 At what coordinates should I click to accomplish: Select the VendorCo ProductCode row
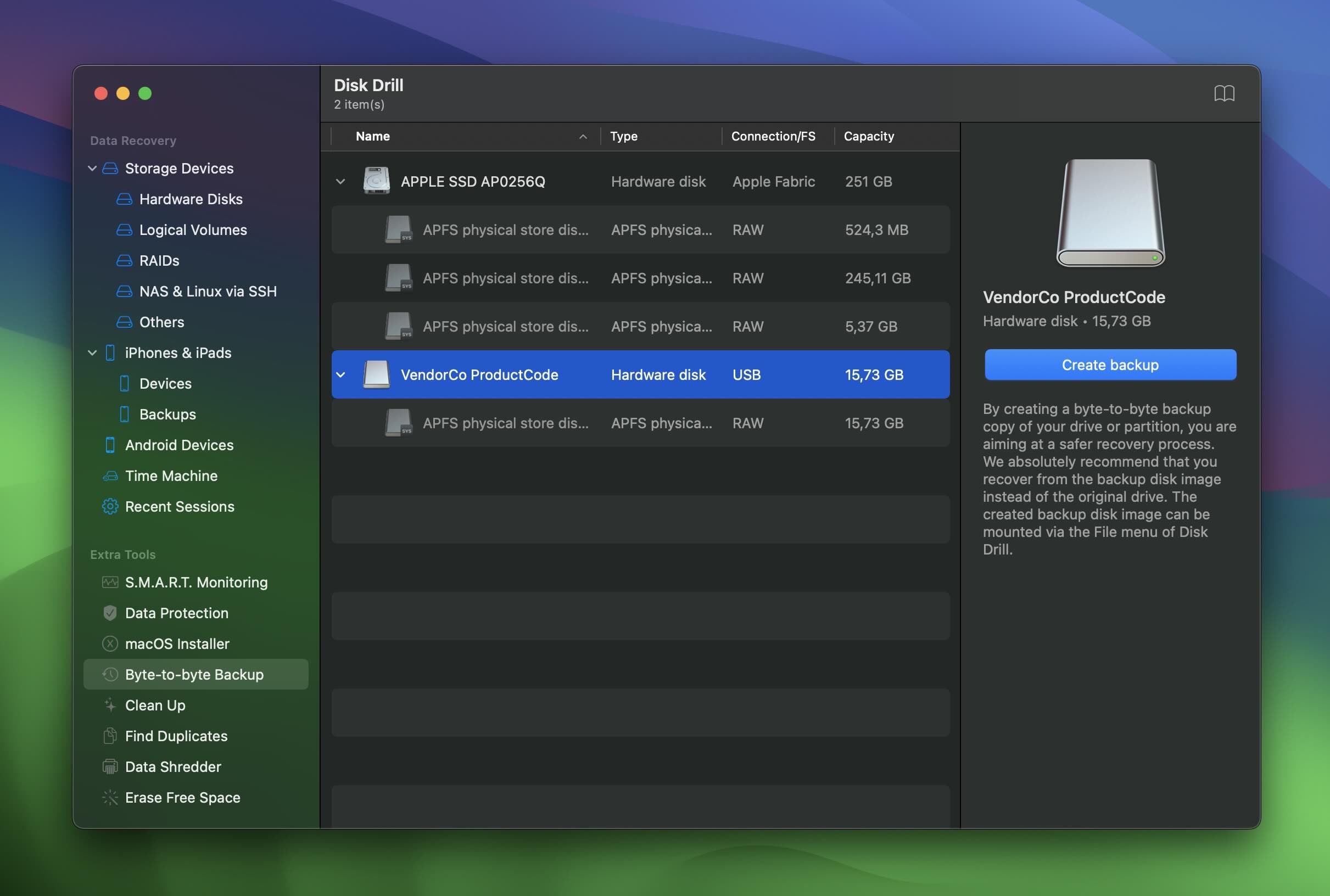(640, 374)
